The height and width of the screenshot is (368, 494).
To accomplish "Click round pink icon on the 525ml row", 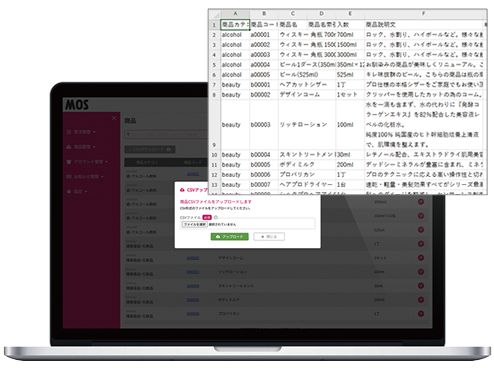I will 421,230.
